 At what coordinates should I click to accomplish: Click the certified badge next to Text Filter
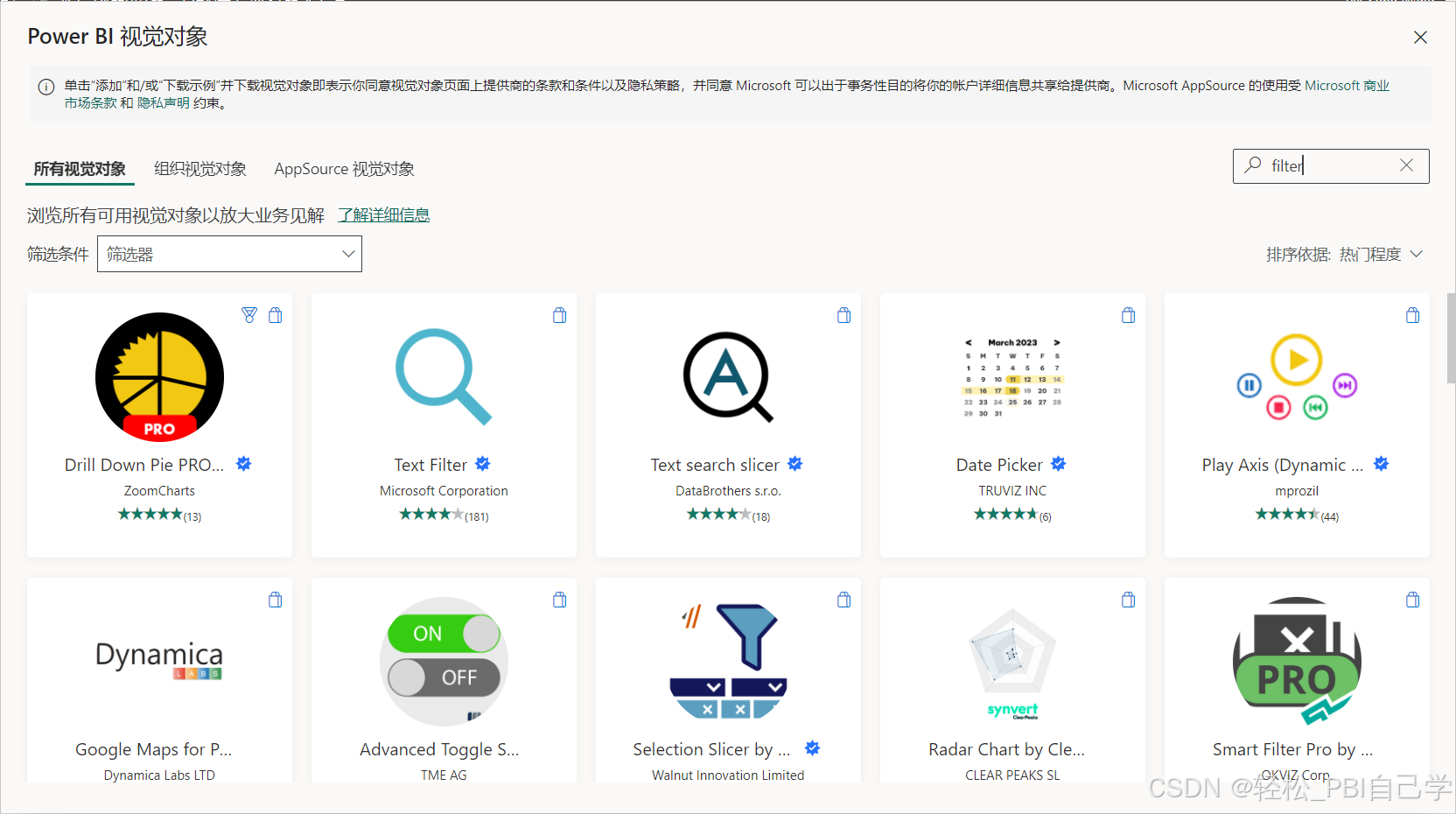coord(483,464)
